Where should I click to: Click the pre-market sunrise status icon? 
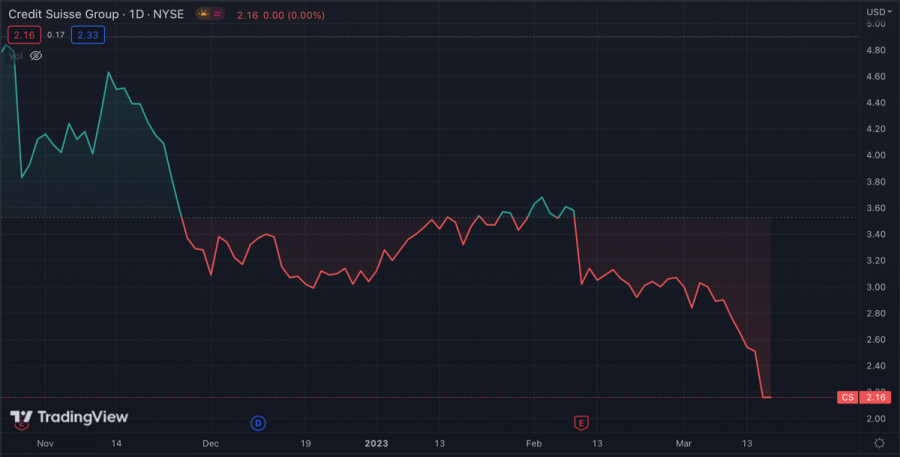pyautogui.click(x=203, y=13)
